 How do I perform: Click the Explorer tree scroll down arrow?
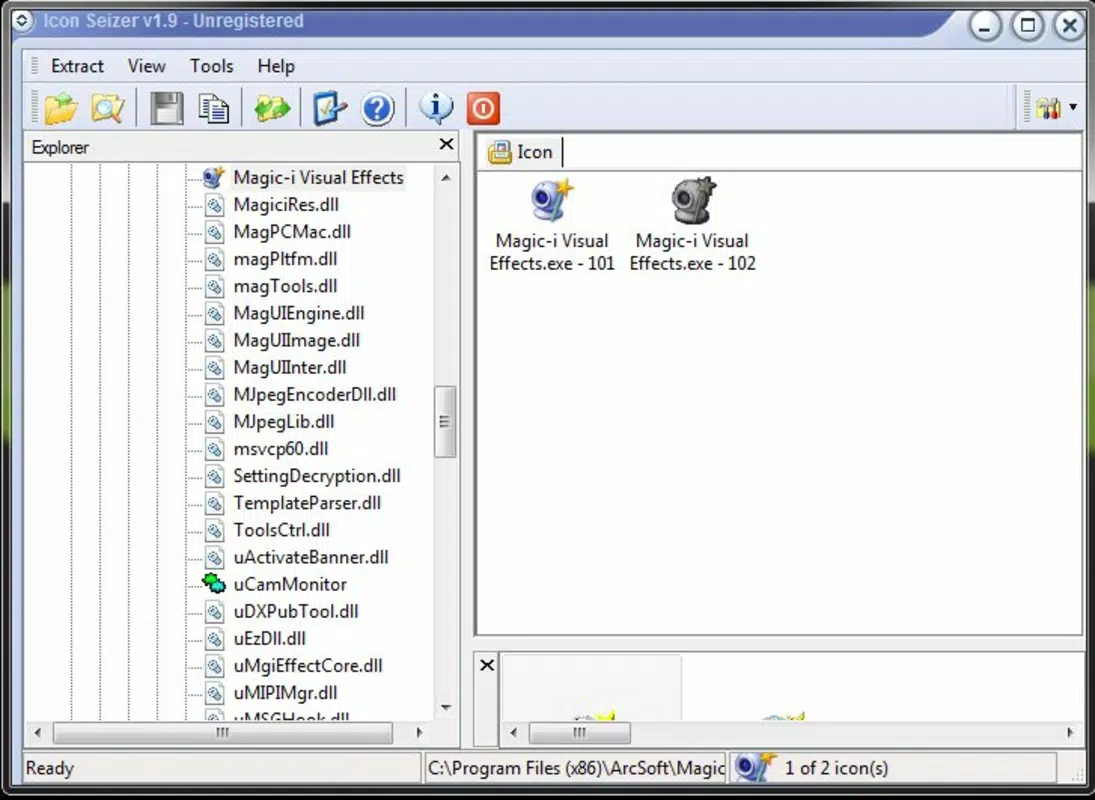click(x=446, y=708)
